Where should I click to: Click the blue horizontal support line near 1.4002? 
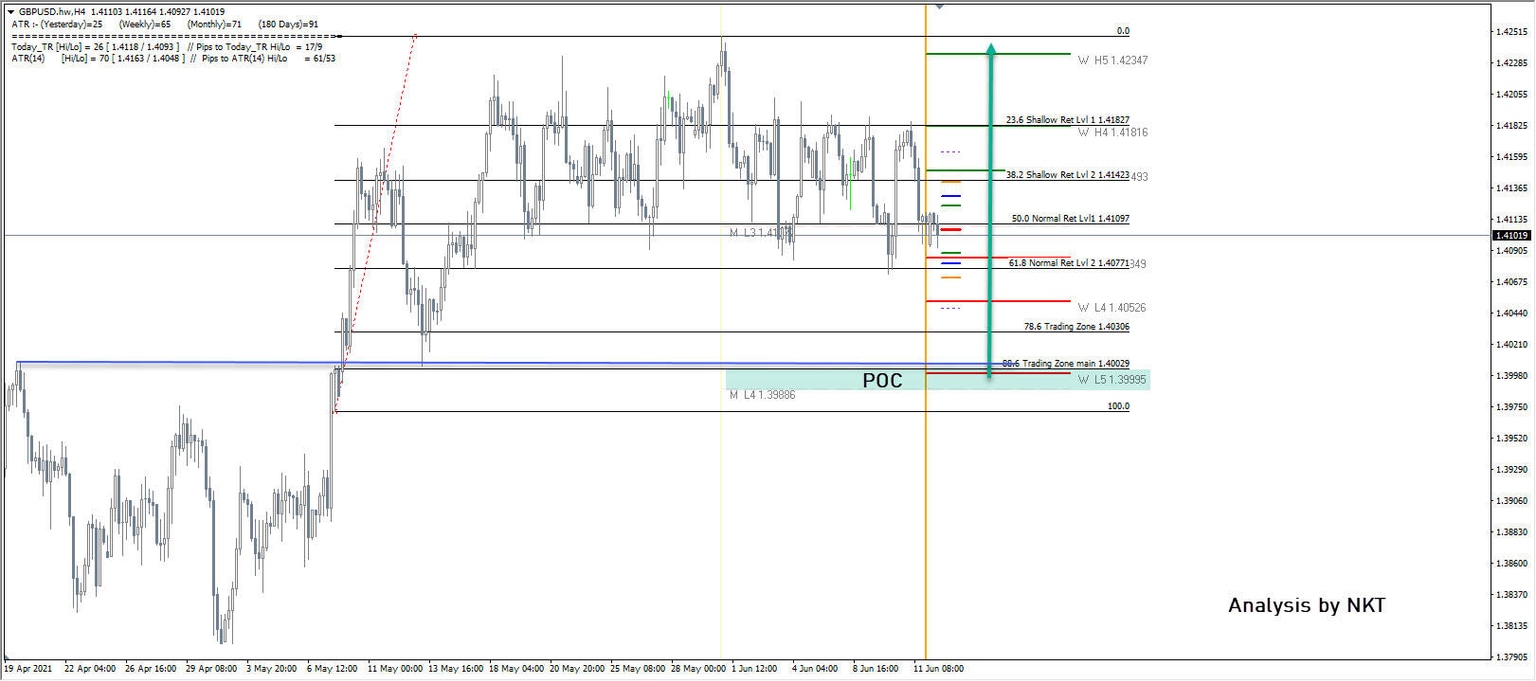coord(500,360)
